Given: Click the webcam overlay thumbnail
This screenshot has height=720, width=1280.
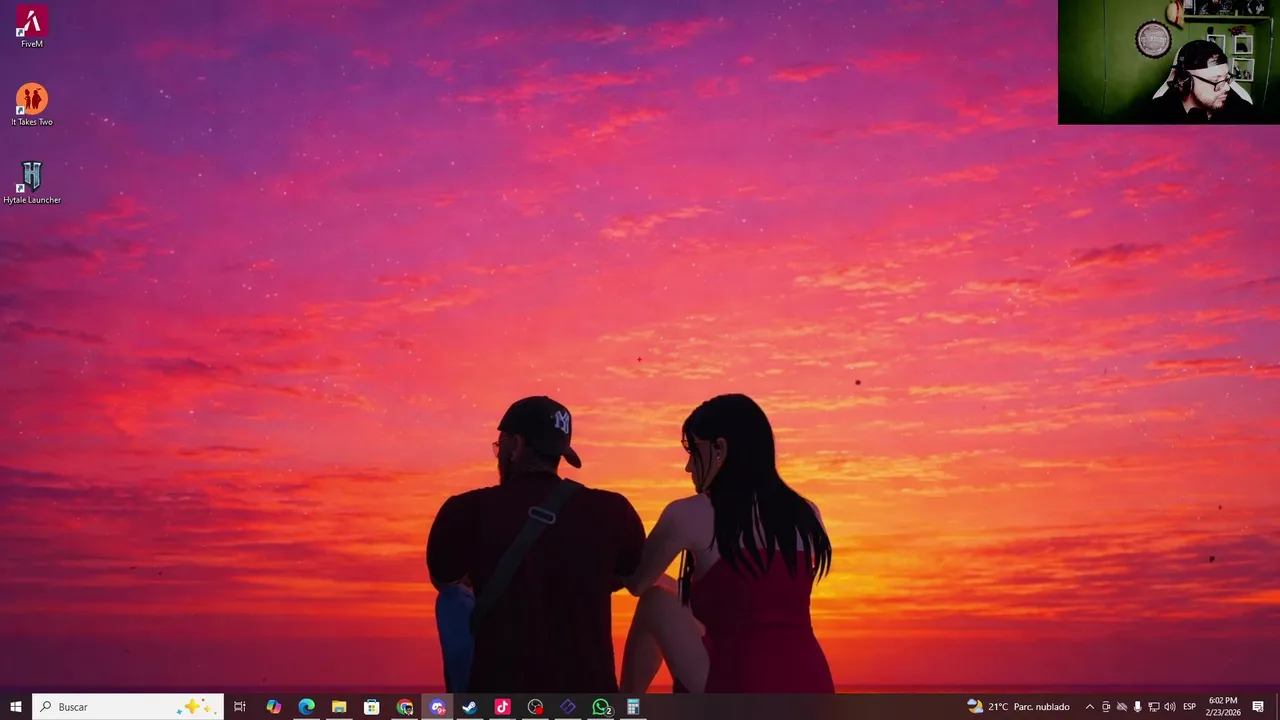Looking at the screenshot, I should tap(1169, 62).
